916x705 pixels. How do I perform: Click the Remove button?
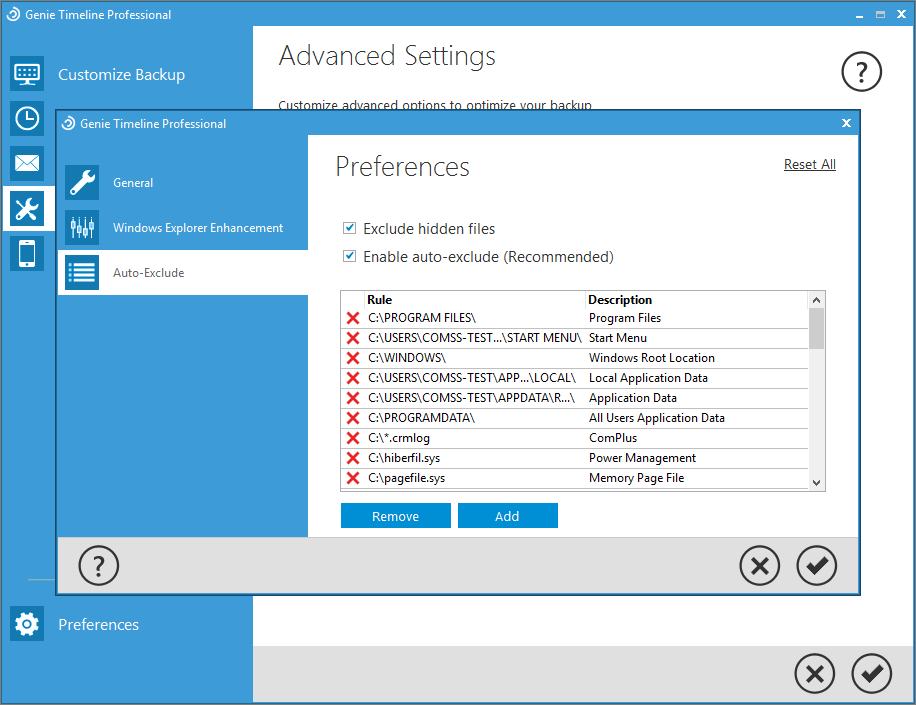point(395,516)
